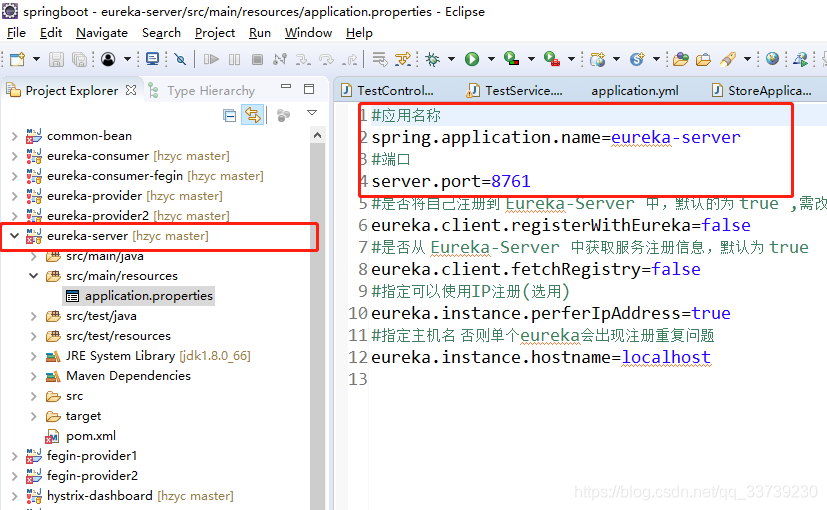Open the Navigate menu

point(102,33)
